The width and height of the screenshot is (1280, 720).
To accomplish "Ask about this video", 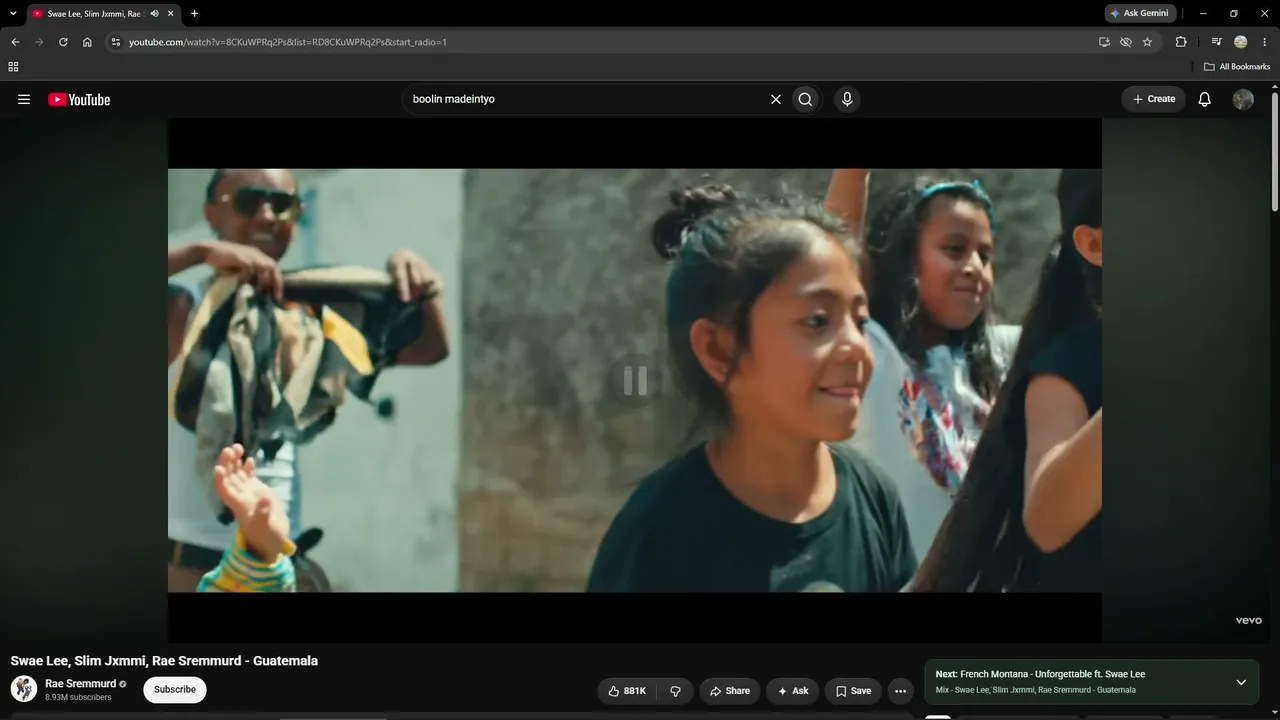I will [x=792, y=691].
